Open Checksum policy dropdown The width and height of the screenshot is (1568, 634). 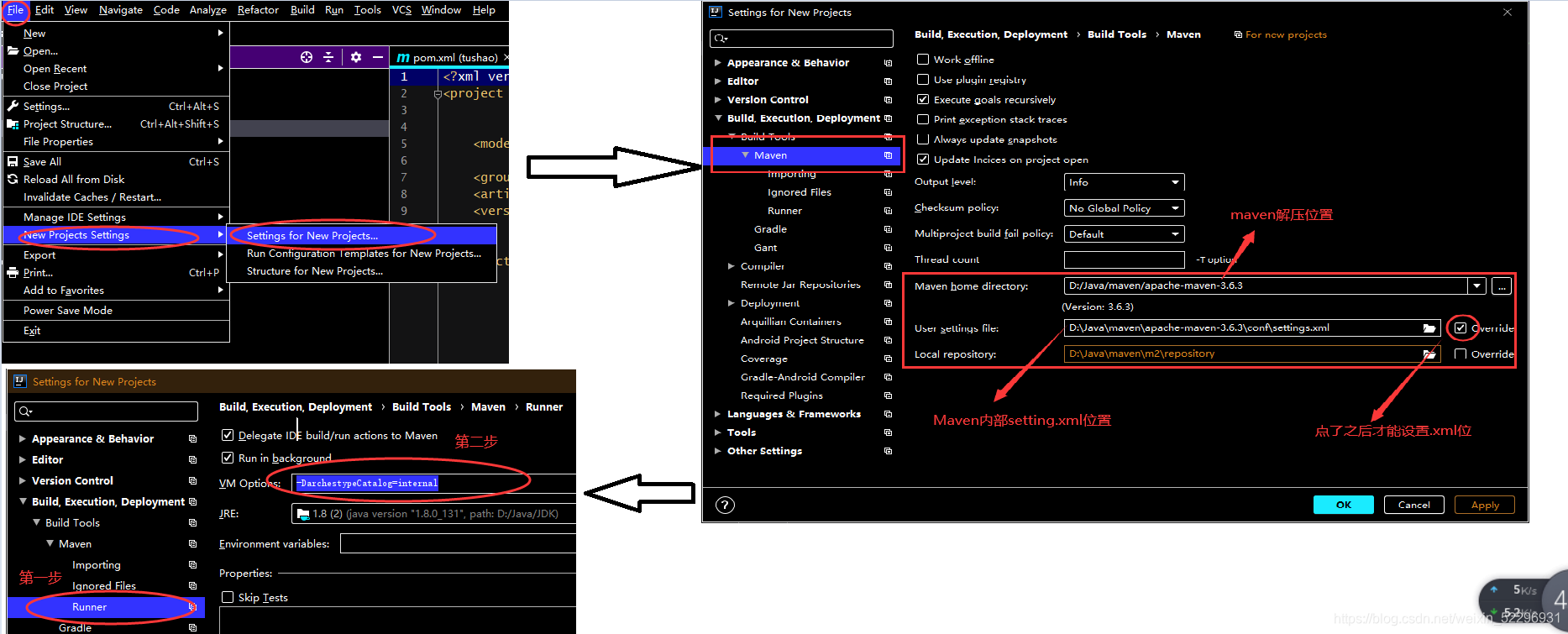tap(1124, 208)
